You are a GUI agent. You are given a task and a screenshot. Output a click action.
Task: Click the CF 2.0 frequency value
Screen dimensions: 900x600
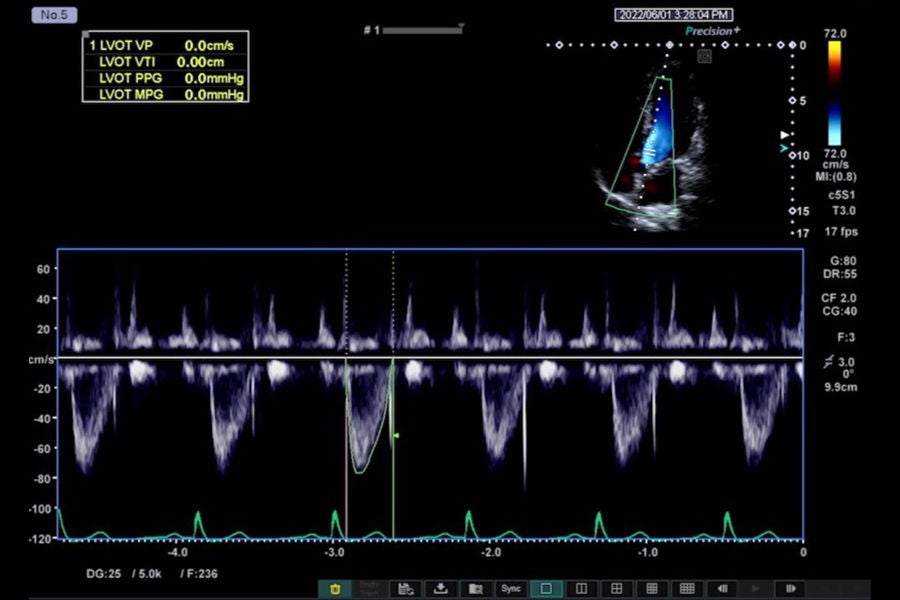tap(839, 298)
